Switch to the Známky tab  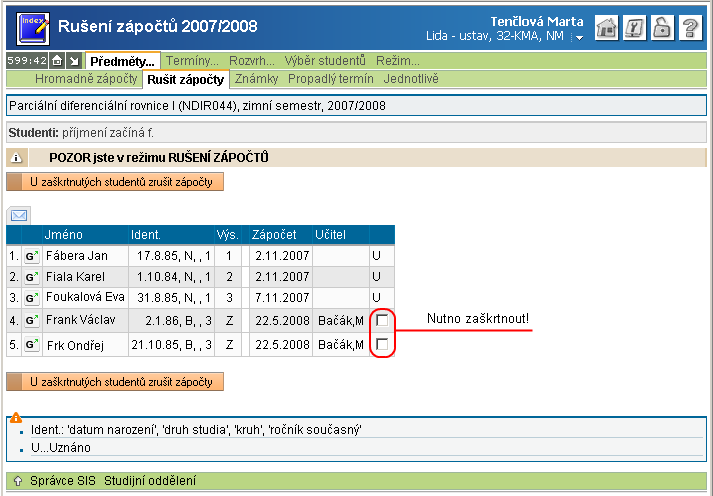coord(256,78)
